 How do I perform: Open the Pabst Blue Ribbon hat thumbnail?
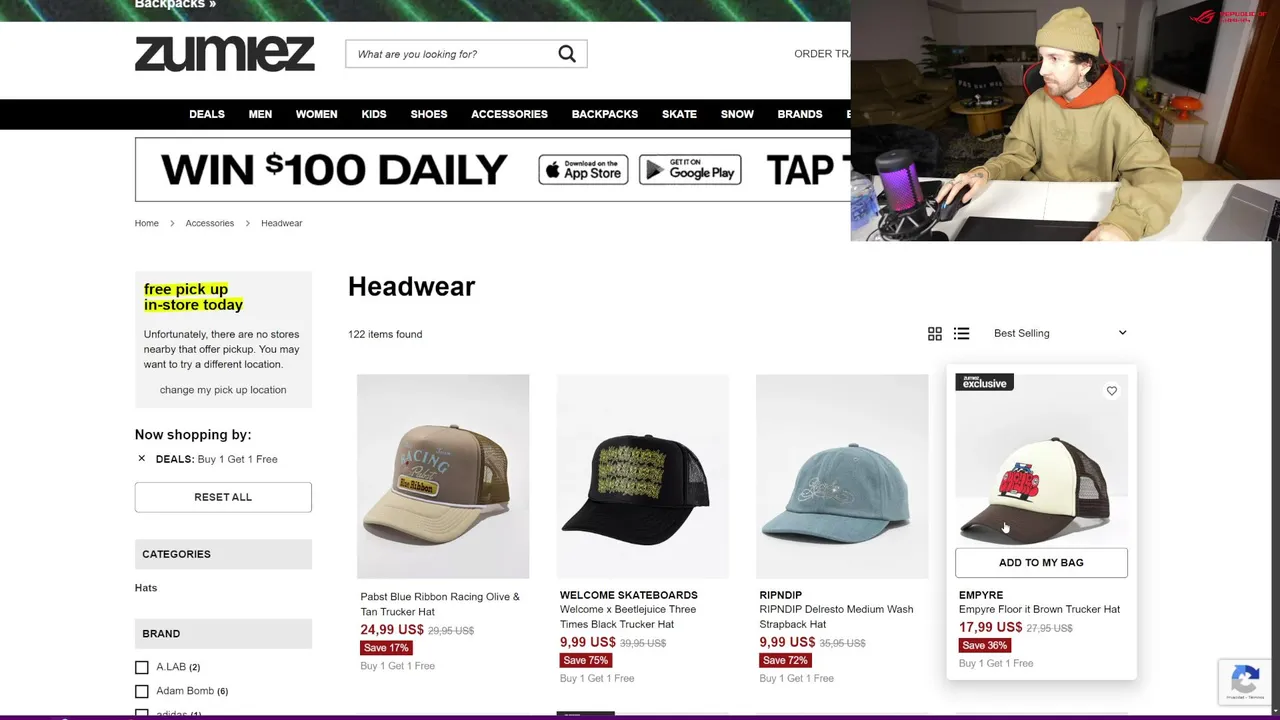(x=443, y=476)
